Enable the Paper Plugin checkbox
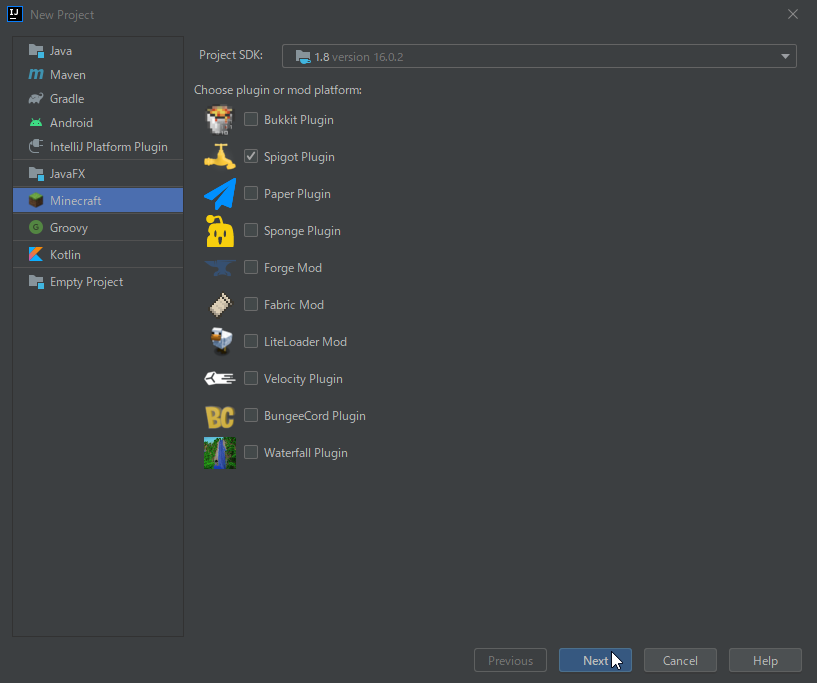817x683 pixels. pos(251,193)
